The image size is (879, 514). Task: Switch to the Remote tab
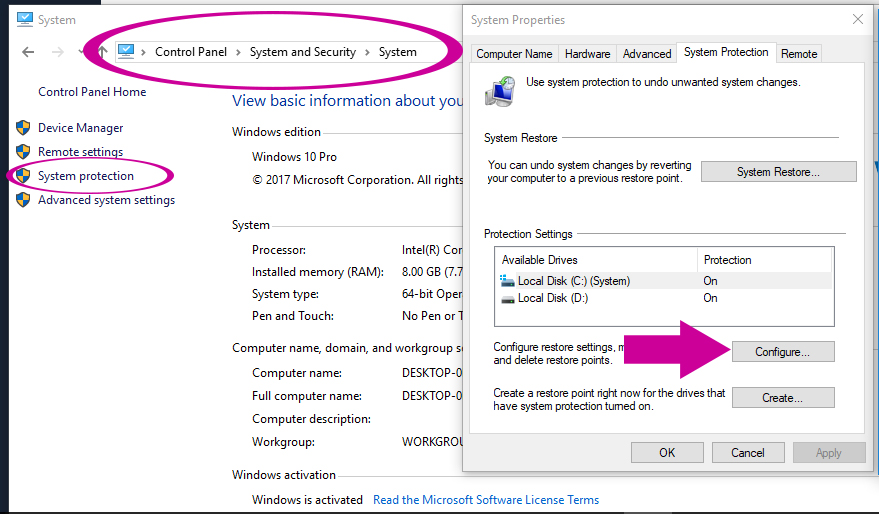[x=799, y=54]
